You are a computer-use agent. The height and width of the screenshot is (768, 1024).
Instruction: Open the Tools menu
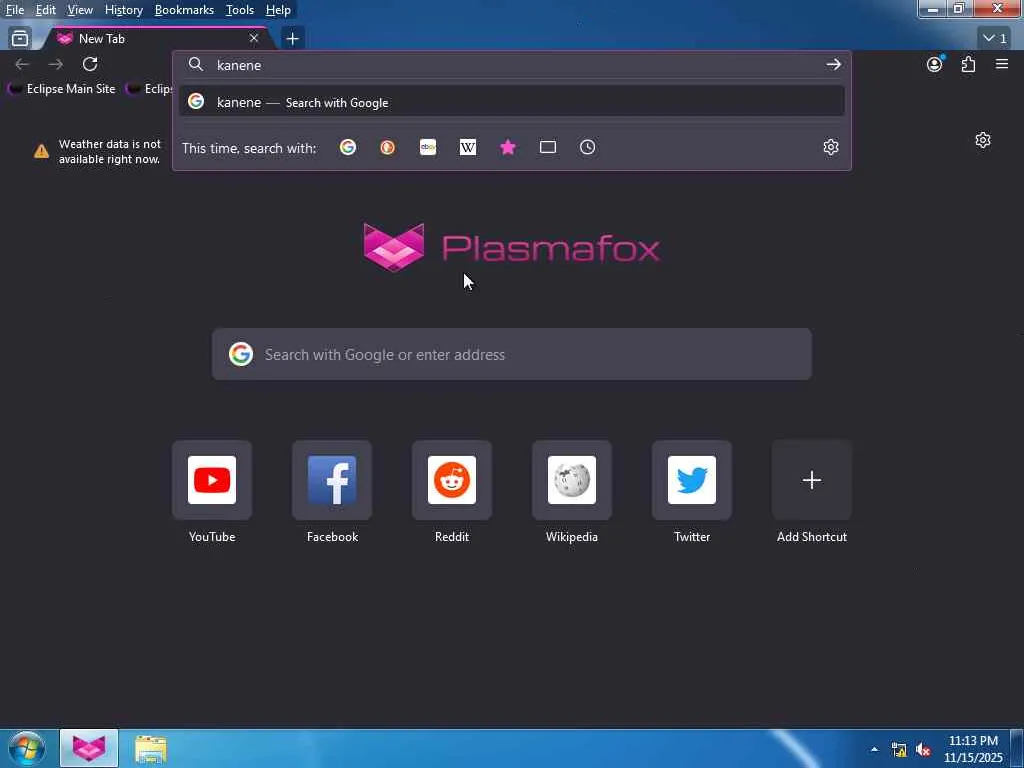click(x=240, y=10)
